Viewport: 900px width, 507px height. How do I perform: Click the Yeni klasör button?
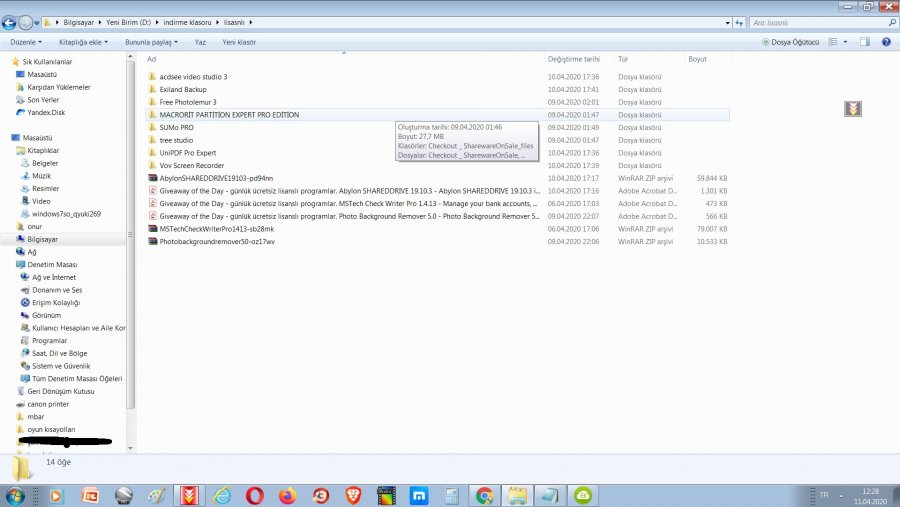tap(239, 42)
